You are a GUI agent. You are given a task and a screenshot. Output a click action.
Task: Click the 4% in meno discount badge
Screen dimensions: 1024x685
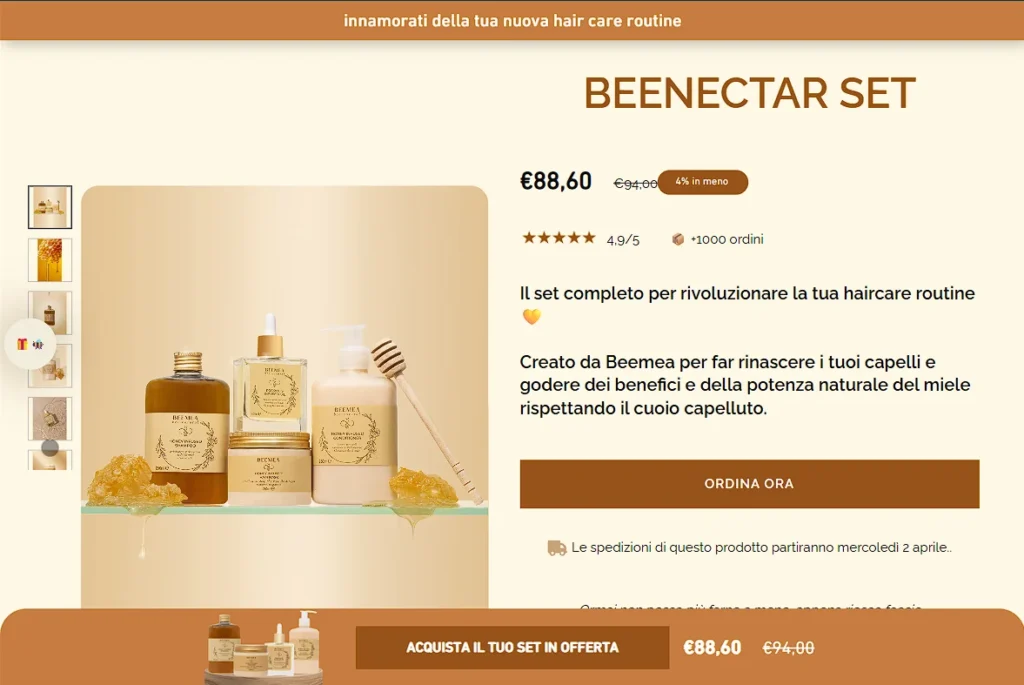point(702,182)
